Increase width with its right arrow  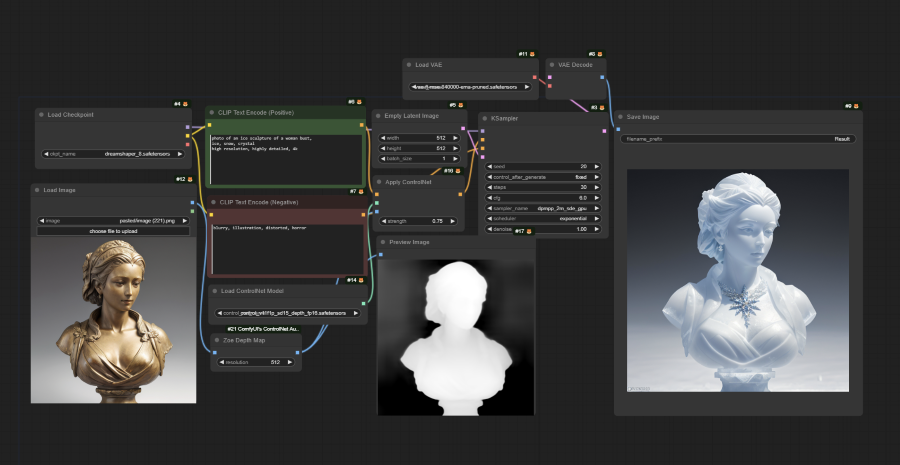[x=456, y=138]
